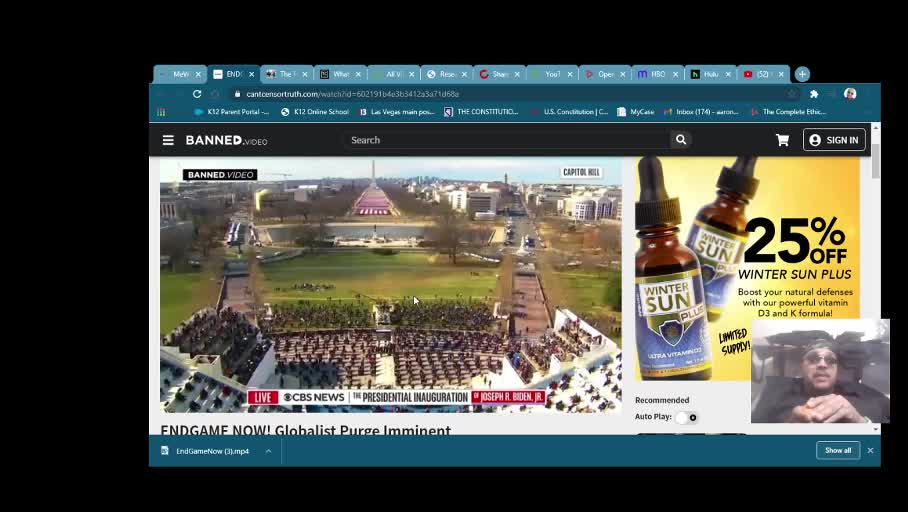Close the Hulu tab

[x=728, y=74]
